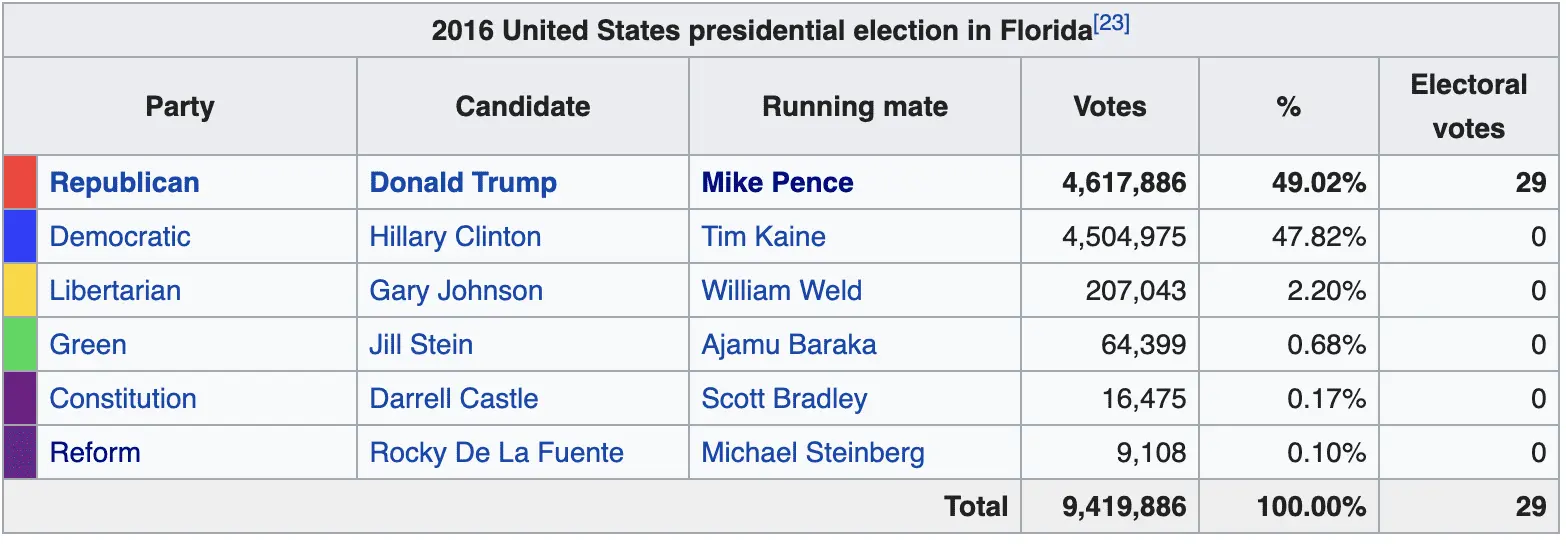Open Jill Stein's link
Image resolution: width=1566 pixels, height=546 pixels.
coord(420,345)
